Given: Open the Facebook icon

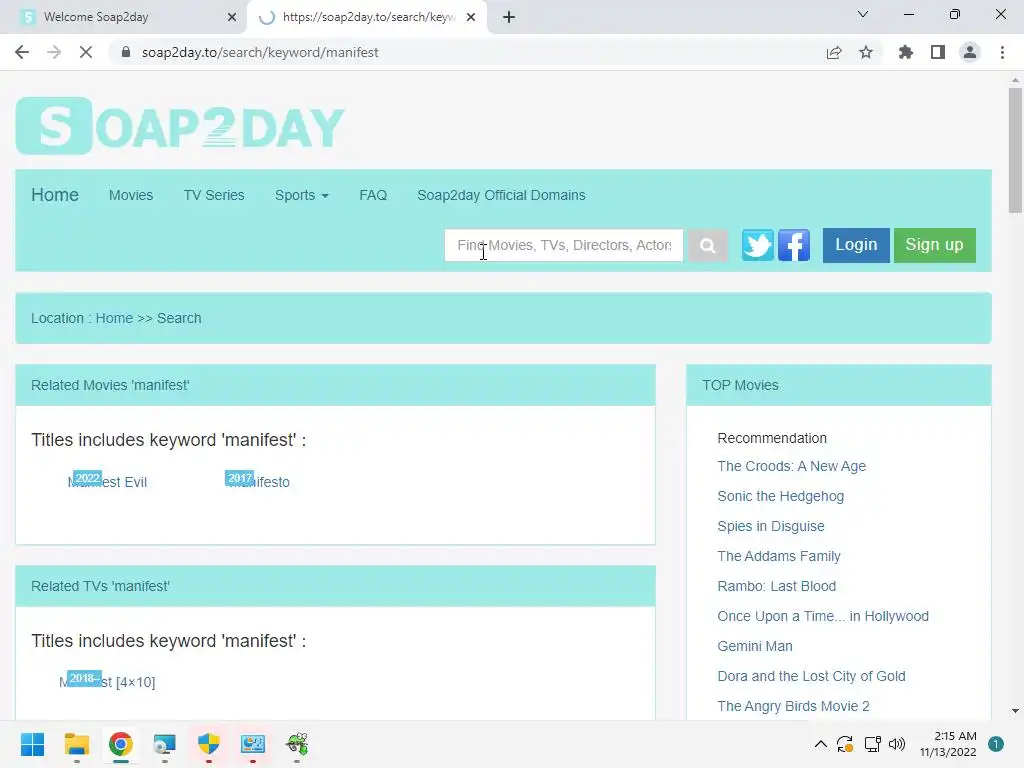Looking at the screenshot, I should [x=794, y=245].
